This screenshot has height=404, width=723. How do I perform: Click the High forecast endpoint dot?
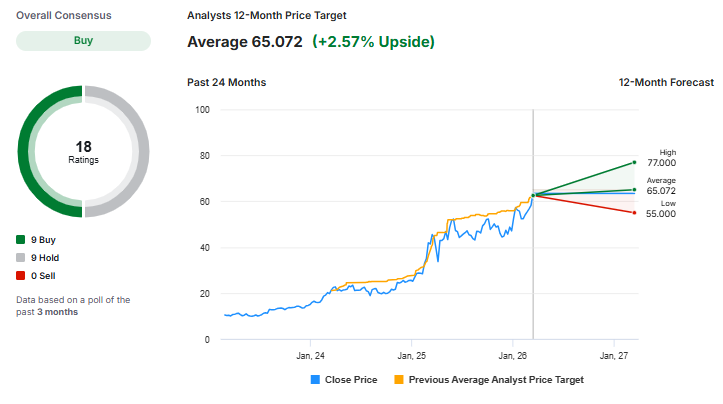tap(634, 162)
